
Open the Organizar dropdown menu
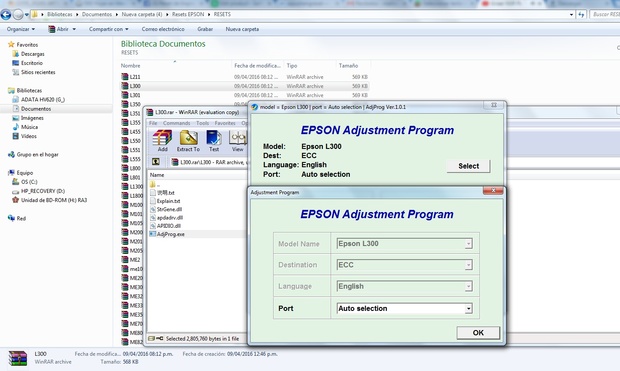21,29
